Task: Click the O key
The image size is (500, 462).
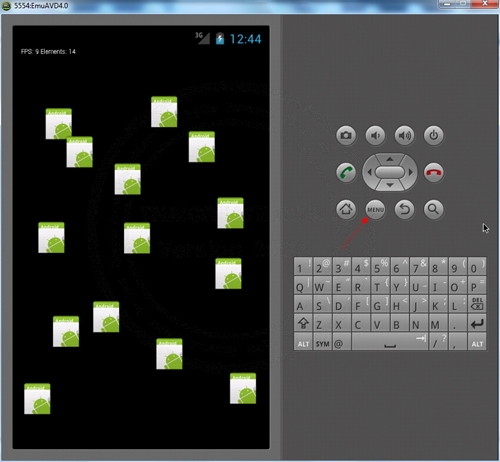Action: click(x=458, y=285)
